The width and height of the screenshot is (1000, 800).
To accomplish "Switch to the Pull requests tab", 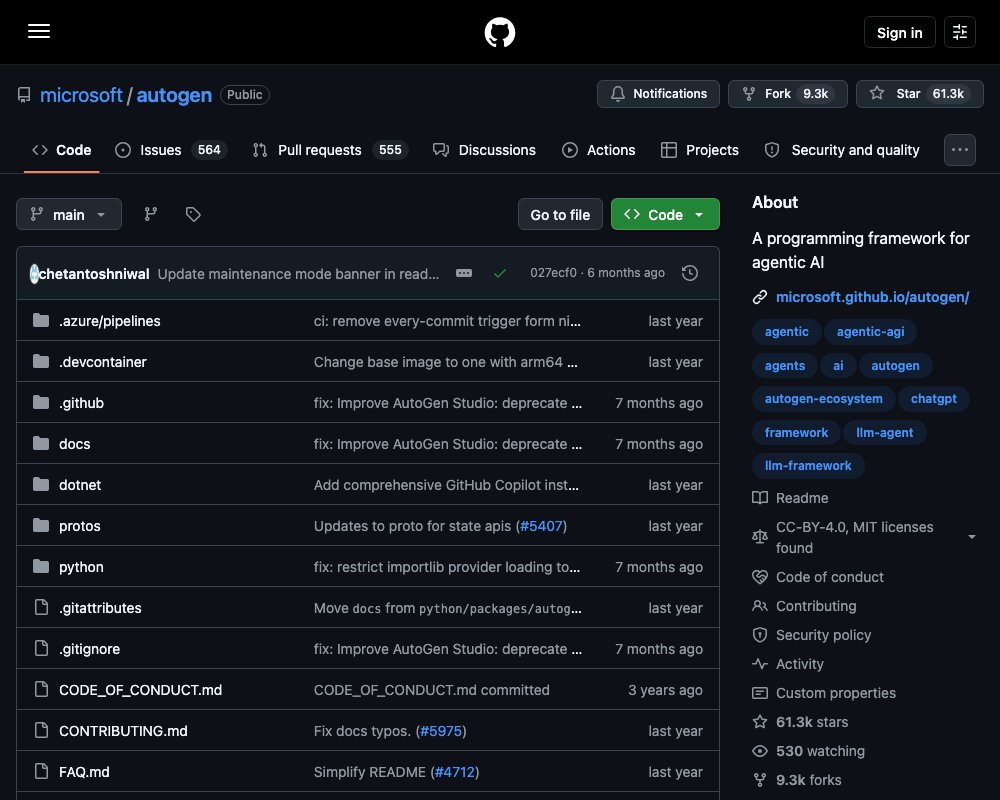I will pos(330,150).
